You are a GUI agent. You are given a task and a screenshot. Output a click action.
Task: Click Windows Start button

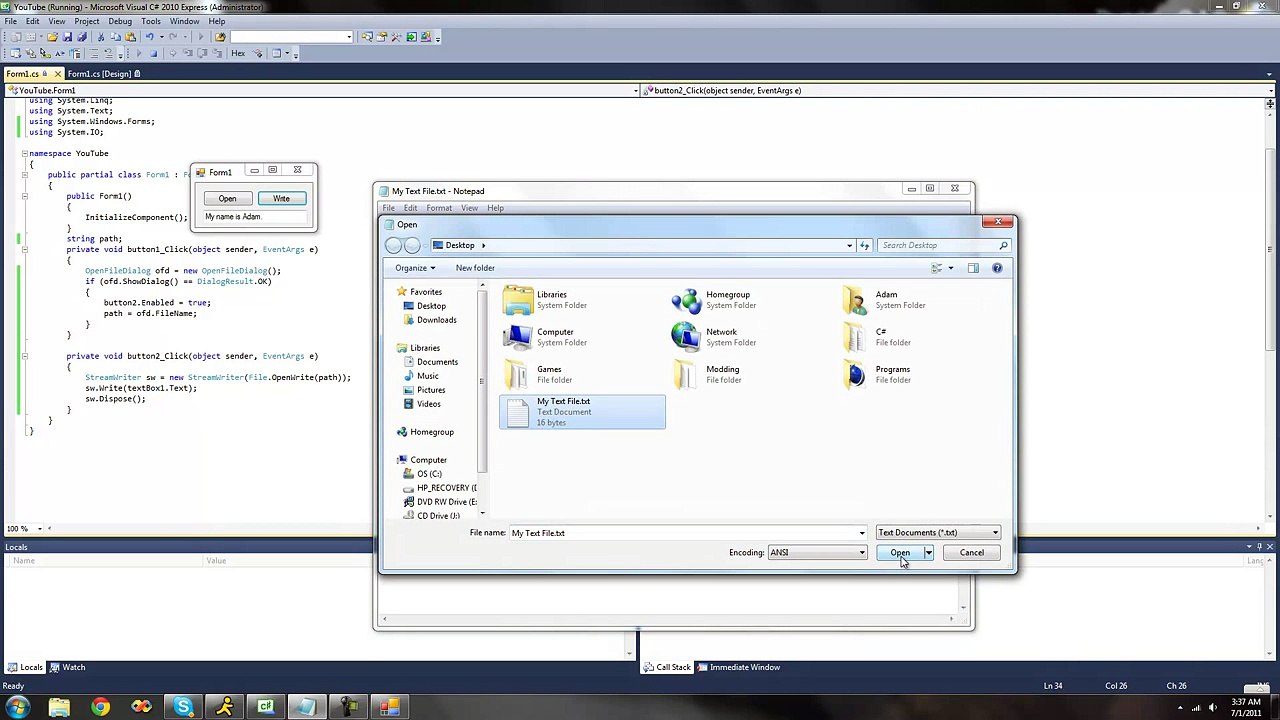(x=17, y=707)
